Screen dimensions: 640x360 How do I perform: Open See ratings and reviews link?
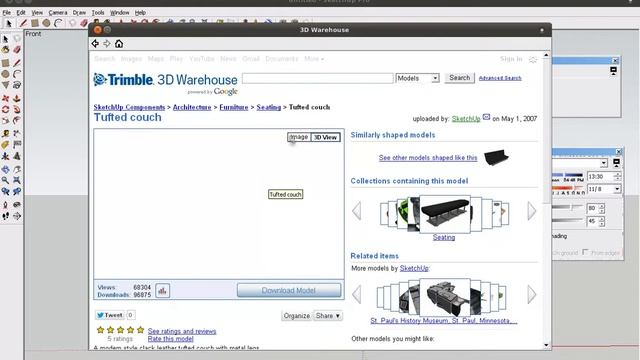(x=182, y=331)
